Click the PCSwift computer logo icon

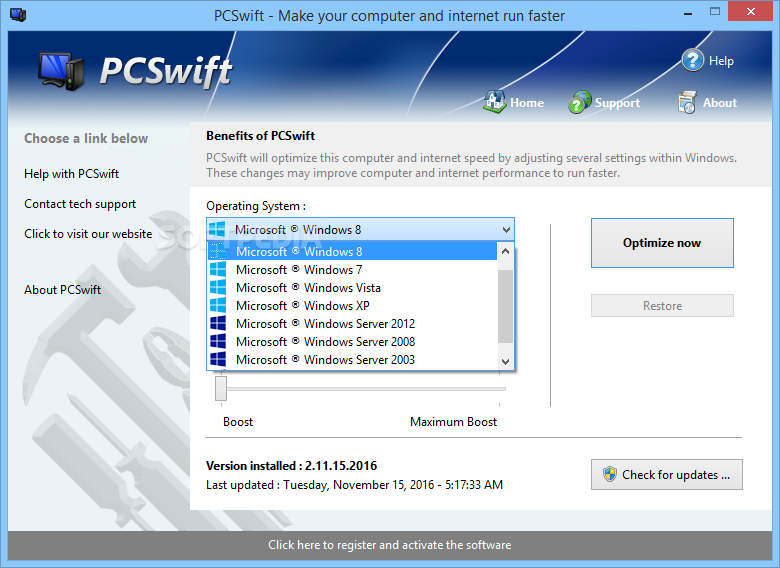click(x=61, y=72)
